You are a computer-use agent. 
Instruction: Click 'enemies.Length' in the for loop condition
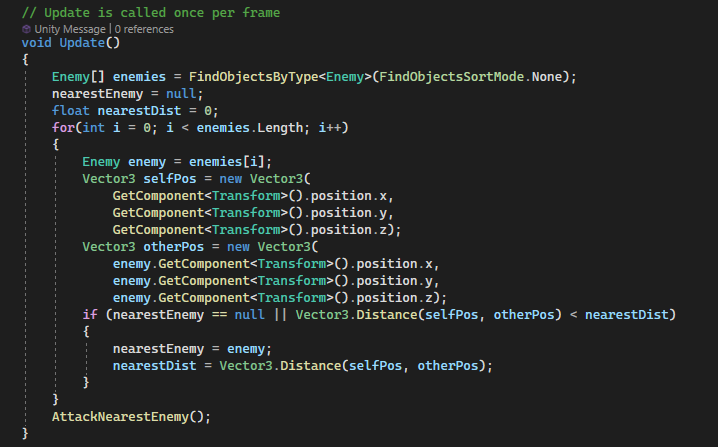coord(250,128)
